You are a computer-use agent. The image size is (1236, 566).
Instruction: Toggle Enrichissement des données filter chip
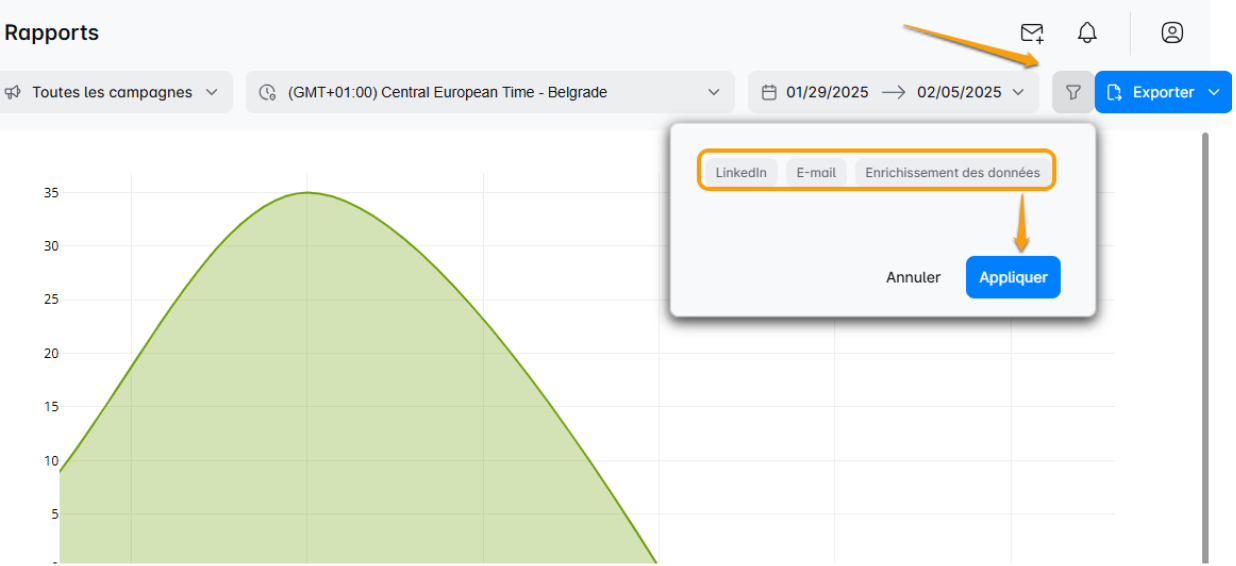[x=952, y=172]
